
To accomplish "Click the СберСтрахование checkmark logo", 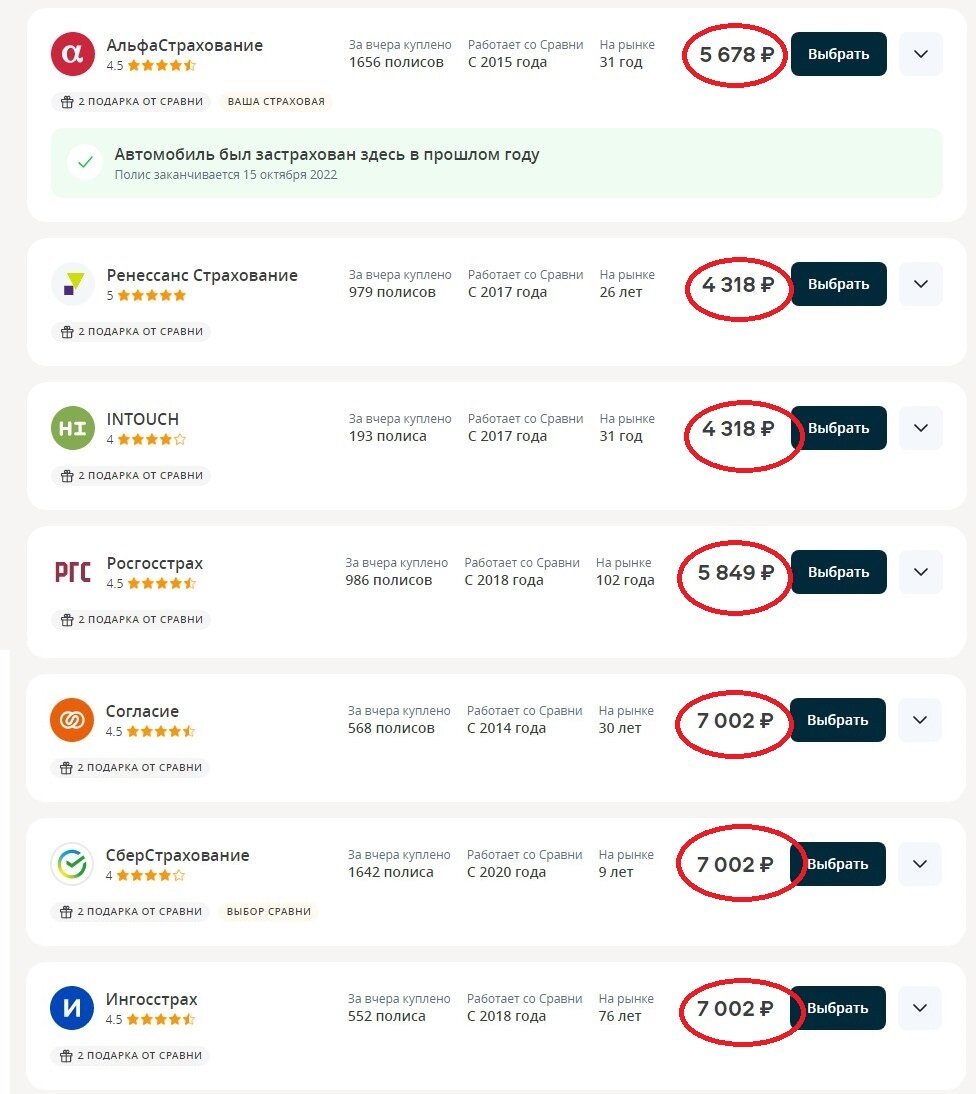I will (72, 864).
